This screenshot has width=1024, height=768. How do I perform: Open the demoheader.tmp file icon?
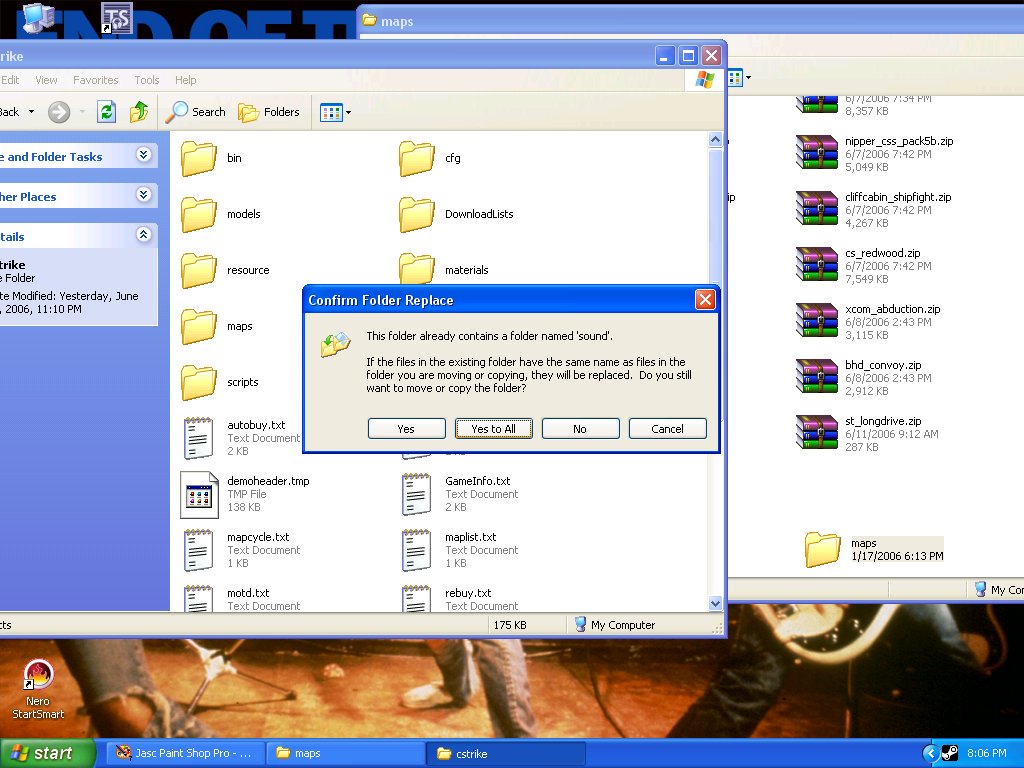199,494
